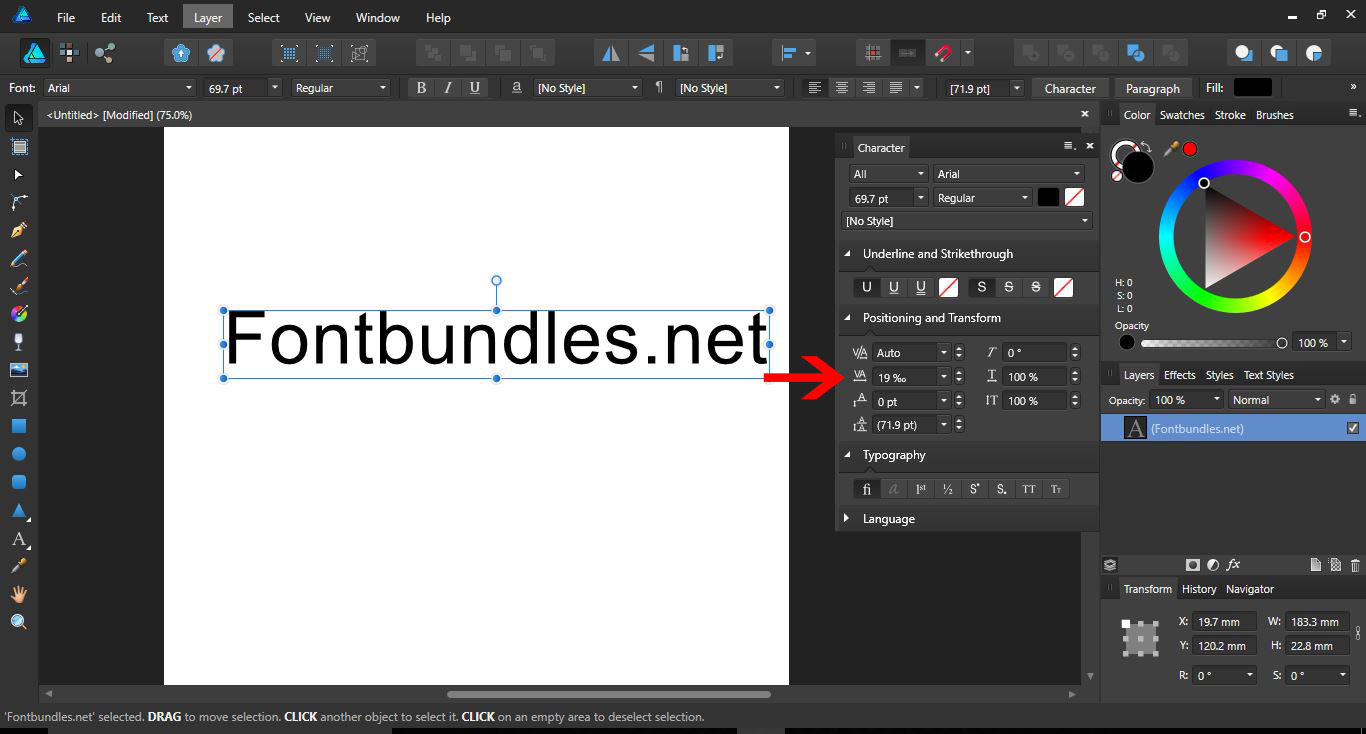Open layer effects via the fx icon
Viewport: 1366px width, 734px height.
coord(1233,564)
